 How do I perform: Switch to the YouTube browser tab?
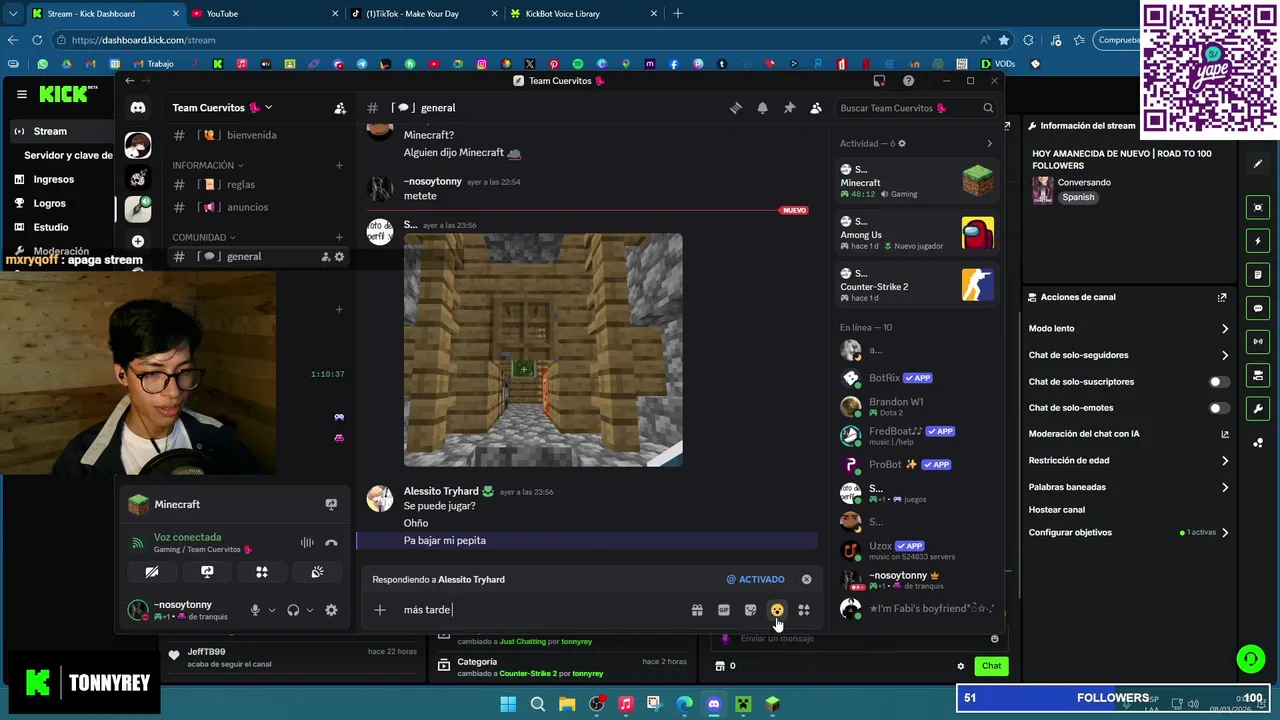click(x=264, y=14)
